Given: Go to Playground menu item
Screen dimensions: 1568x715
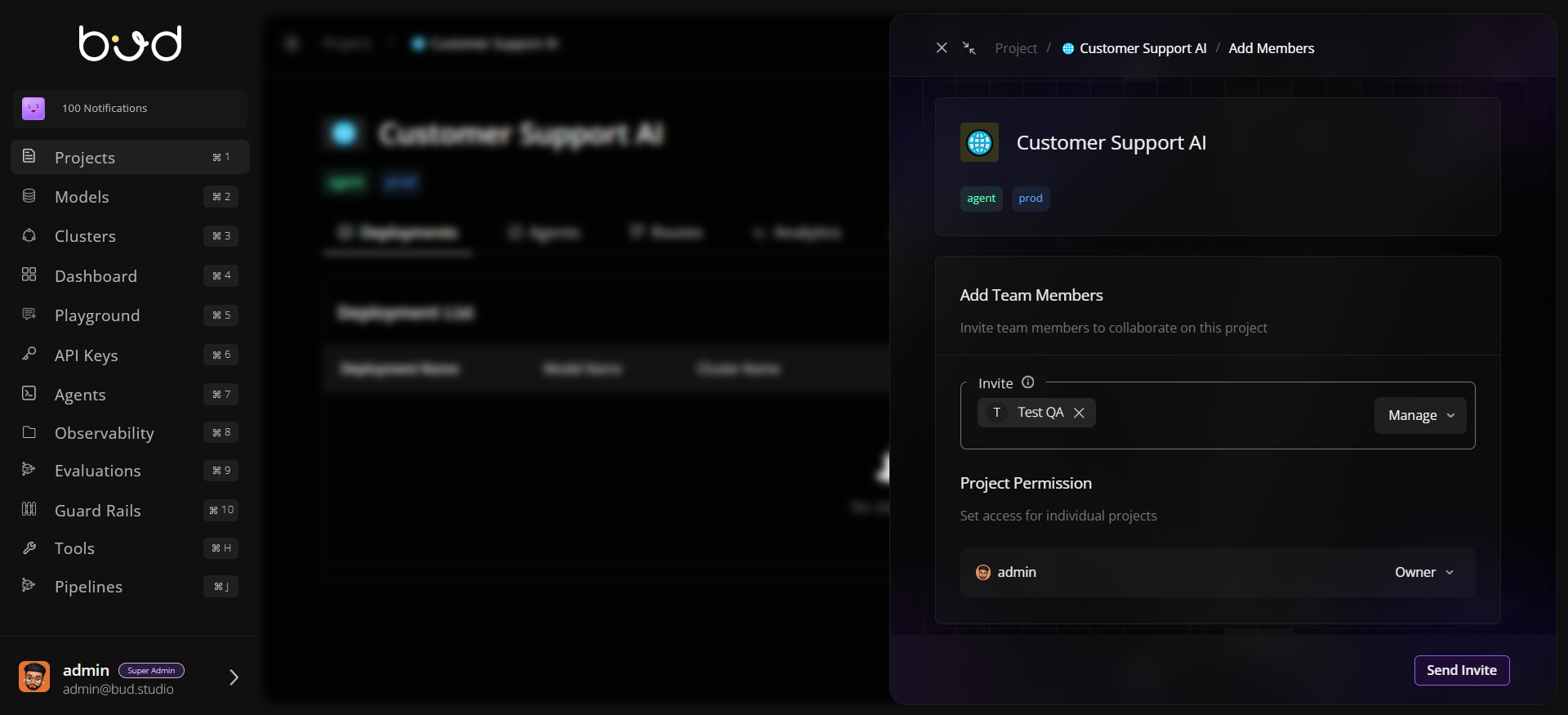Looking at the screenshot, I should [x=130, y=315].
